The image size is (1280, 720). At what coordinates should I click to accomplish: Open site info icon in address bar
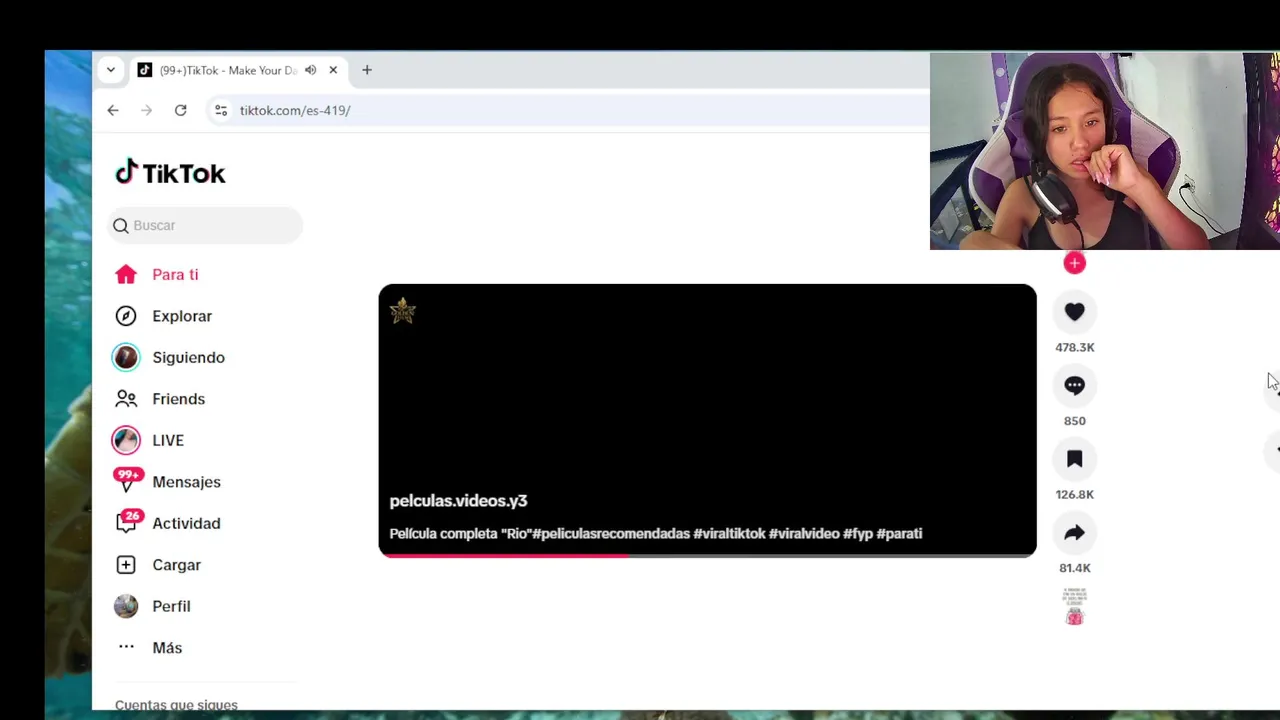pos(221,110)
